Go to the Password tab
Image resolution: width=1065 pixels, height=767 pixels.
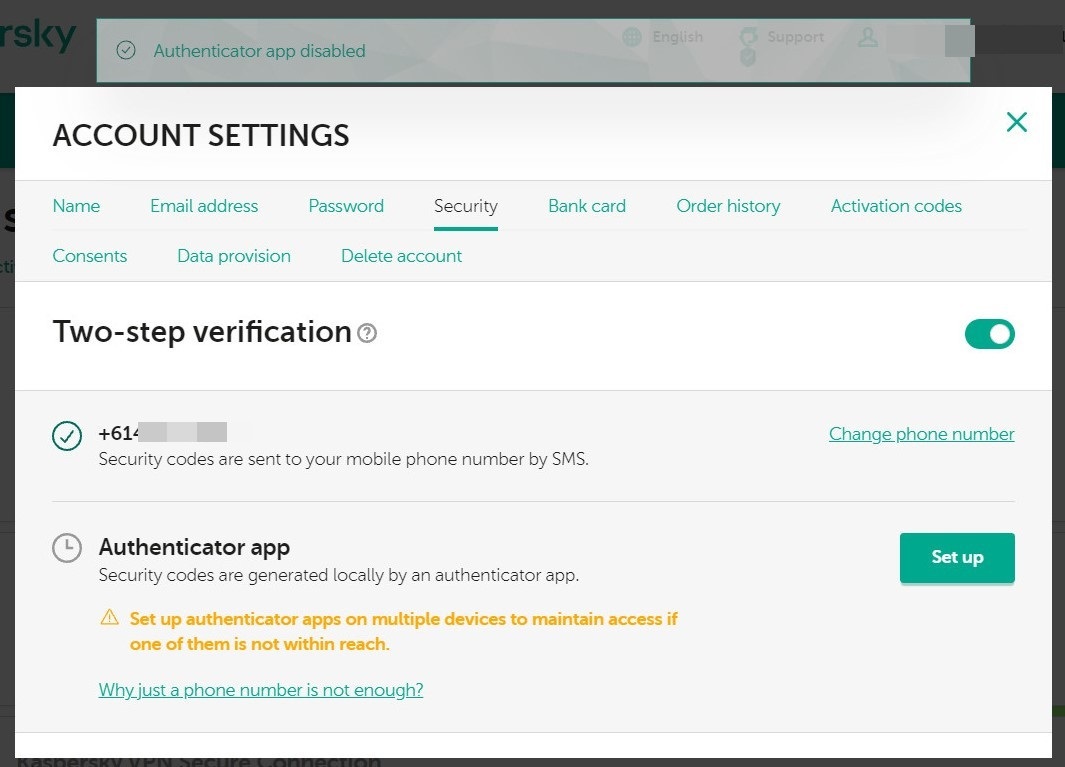(x=346, y=206)
